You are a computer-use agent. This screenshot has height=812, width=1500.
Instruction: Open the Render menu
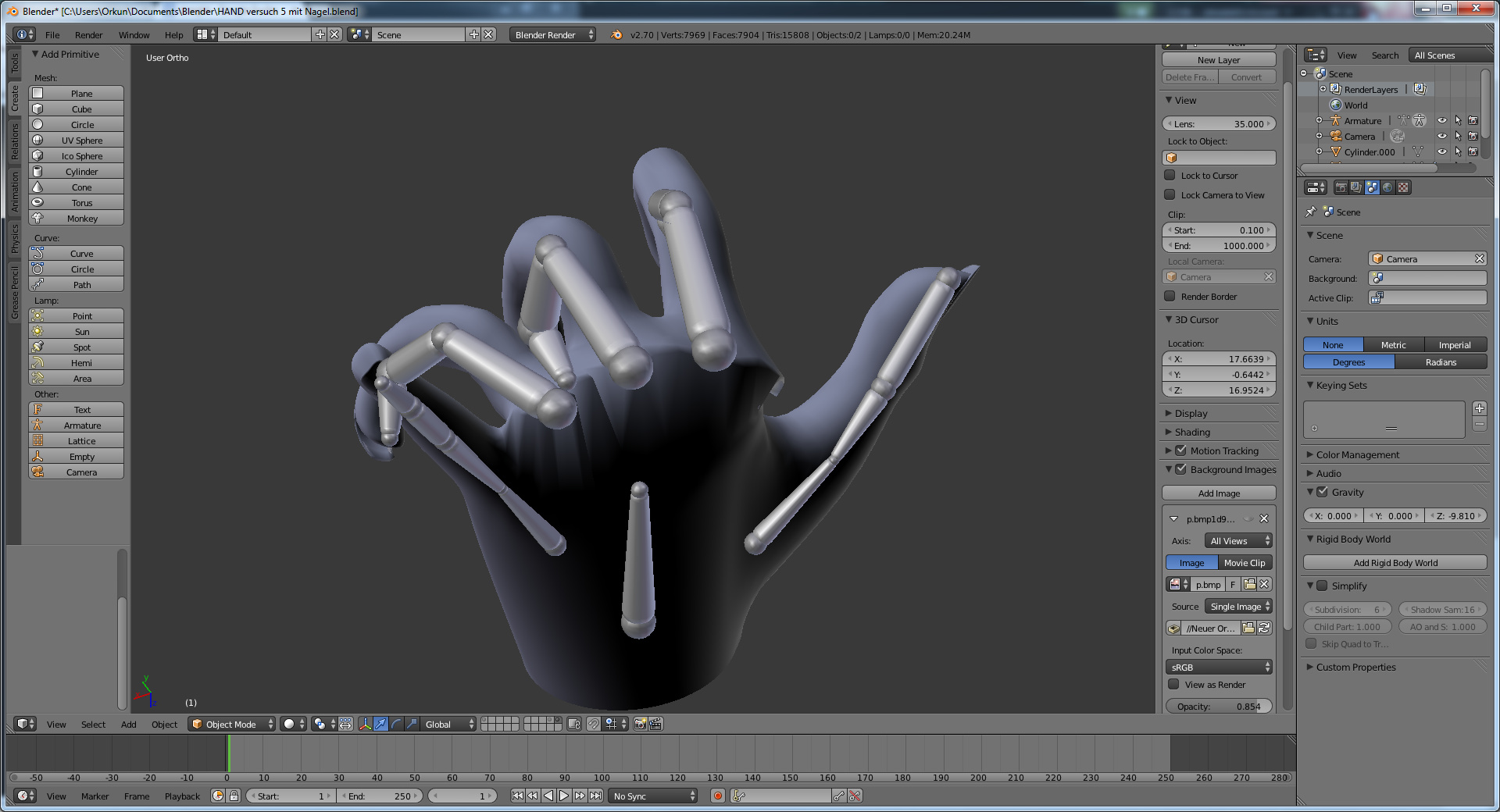[x=89, y=35]
